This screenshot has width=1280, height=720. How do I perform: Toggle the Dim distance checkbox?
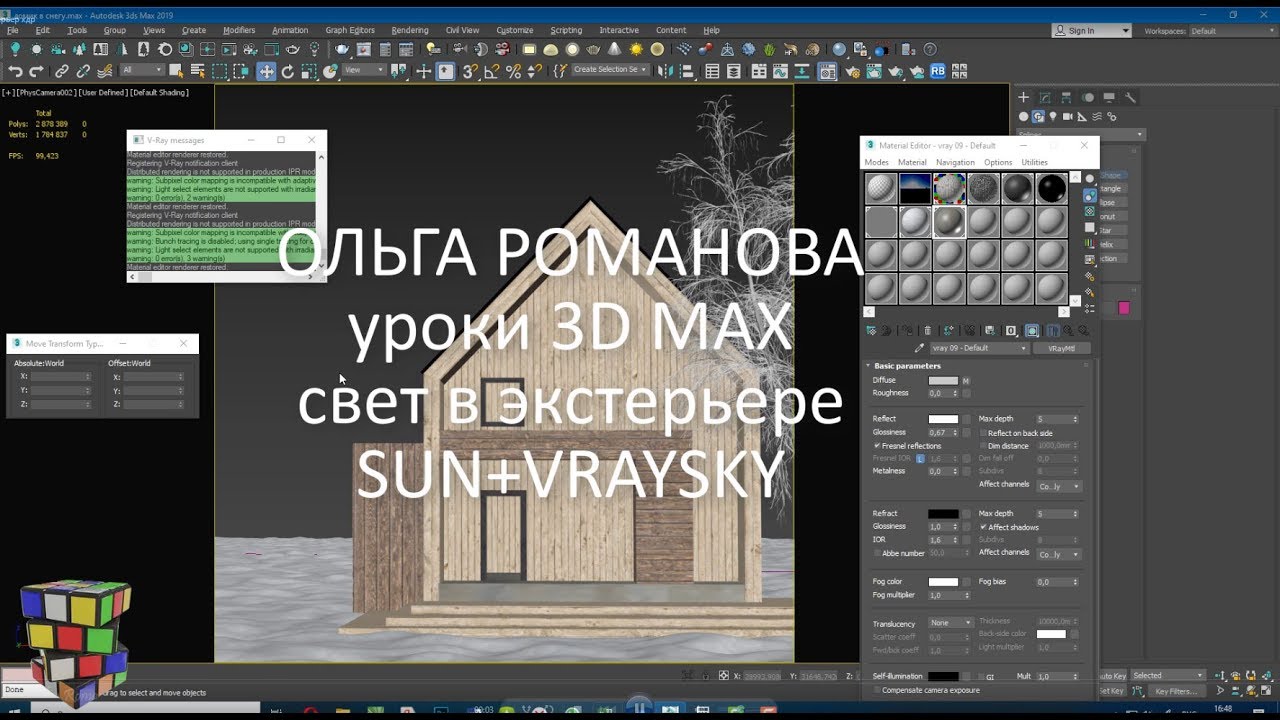tap(983, 446)
